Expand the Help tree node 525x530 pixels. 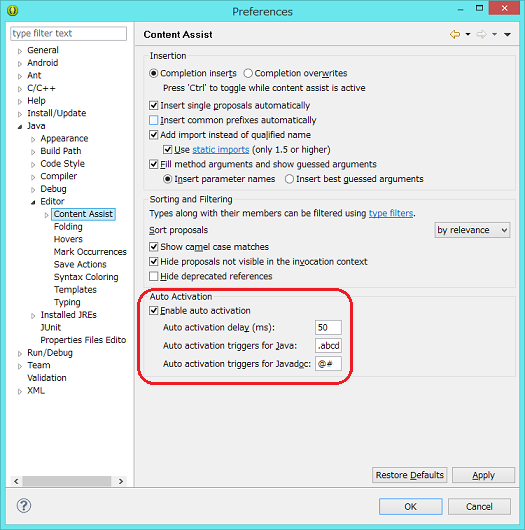click(20, 101)
